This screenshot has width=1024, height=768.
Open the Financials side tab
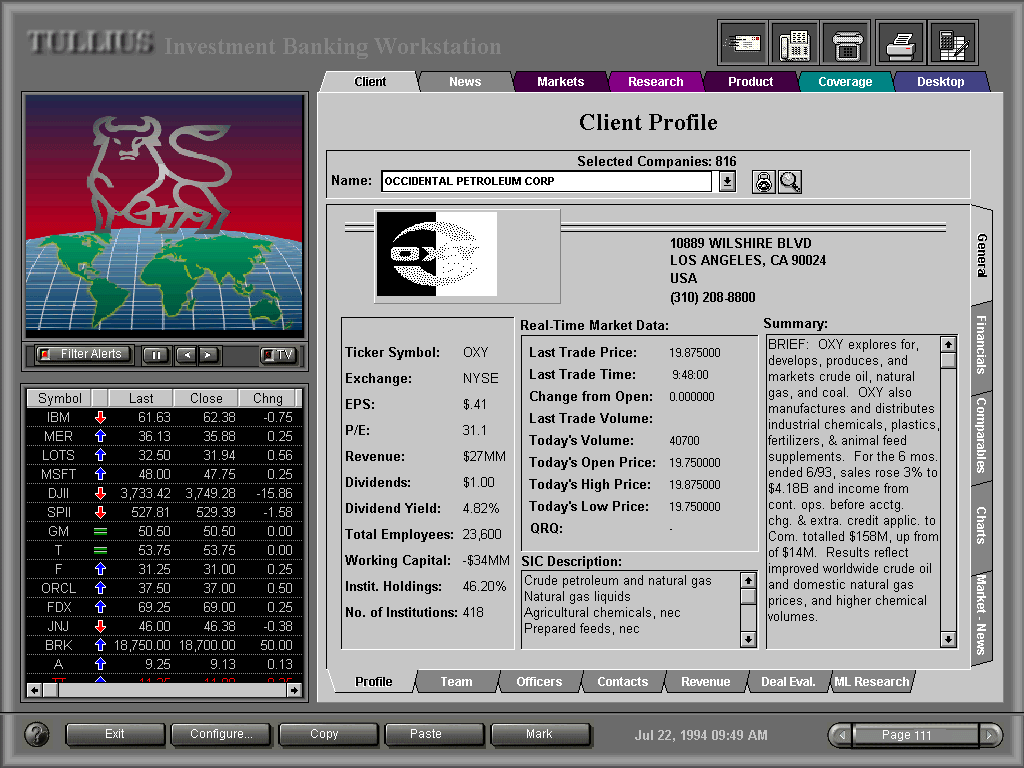[x=982, y=345]
